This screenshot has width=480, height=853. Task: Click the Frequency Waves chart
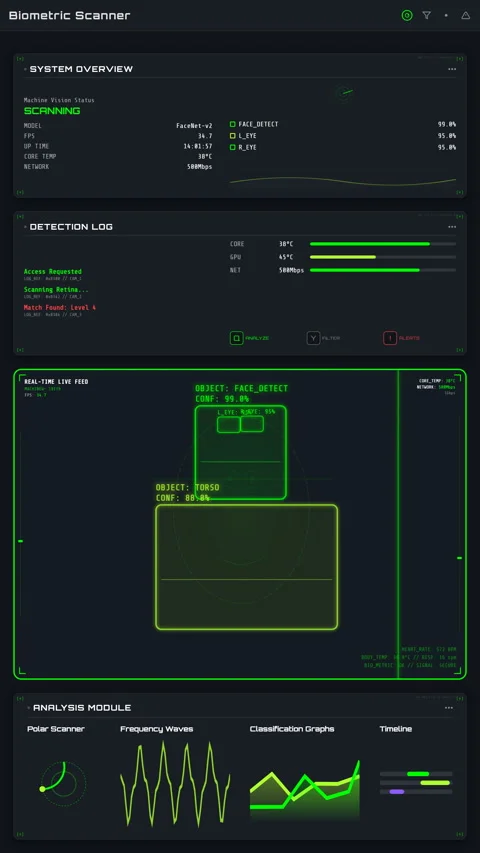[175, 783]
